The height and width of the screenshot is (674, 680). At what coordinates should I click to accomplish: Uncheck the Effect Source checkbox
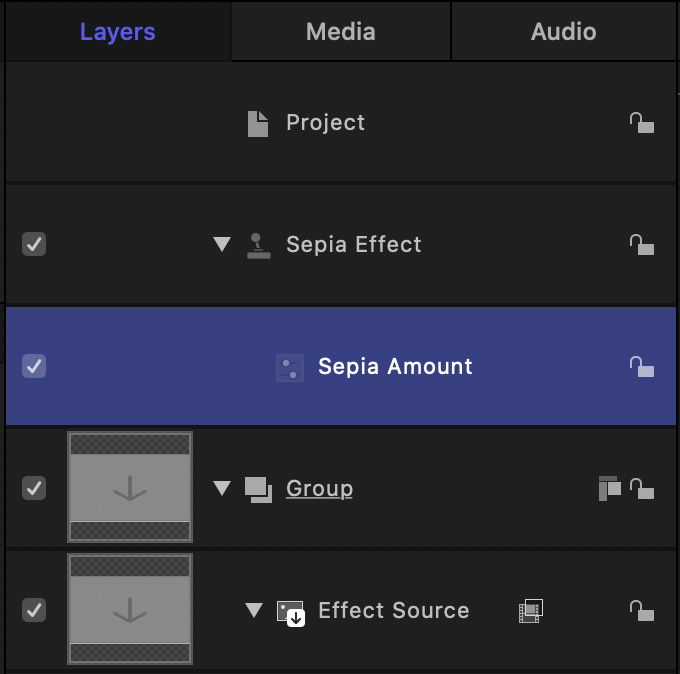[x=34, y=611]
